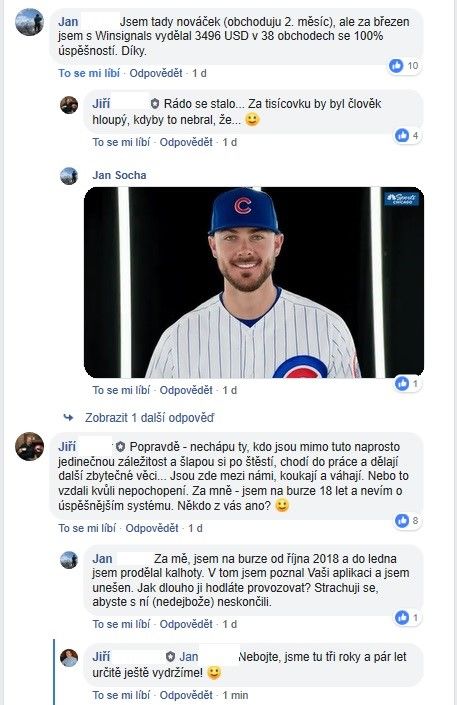
Task: Click the reply arrow icon beside 'Zobrazit 1 další odpověď'
Action: click(68, 418)
